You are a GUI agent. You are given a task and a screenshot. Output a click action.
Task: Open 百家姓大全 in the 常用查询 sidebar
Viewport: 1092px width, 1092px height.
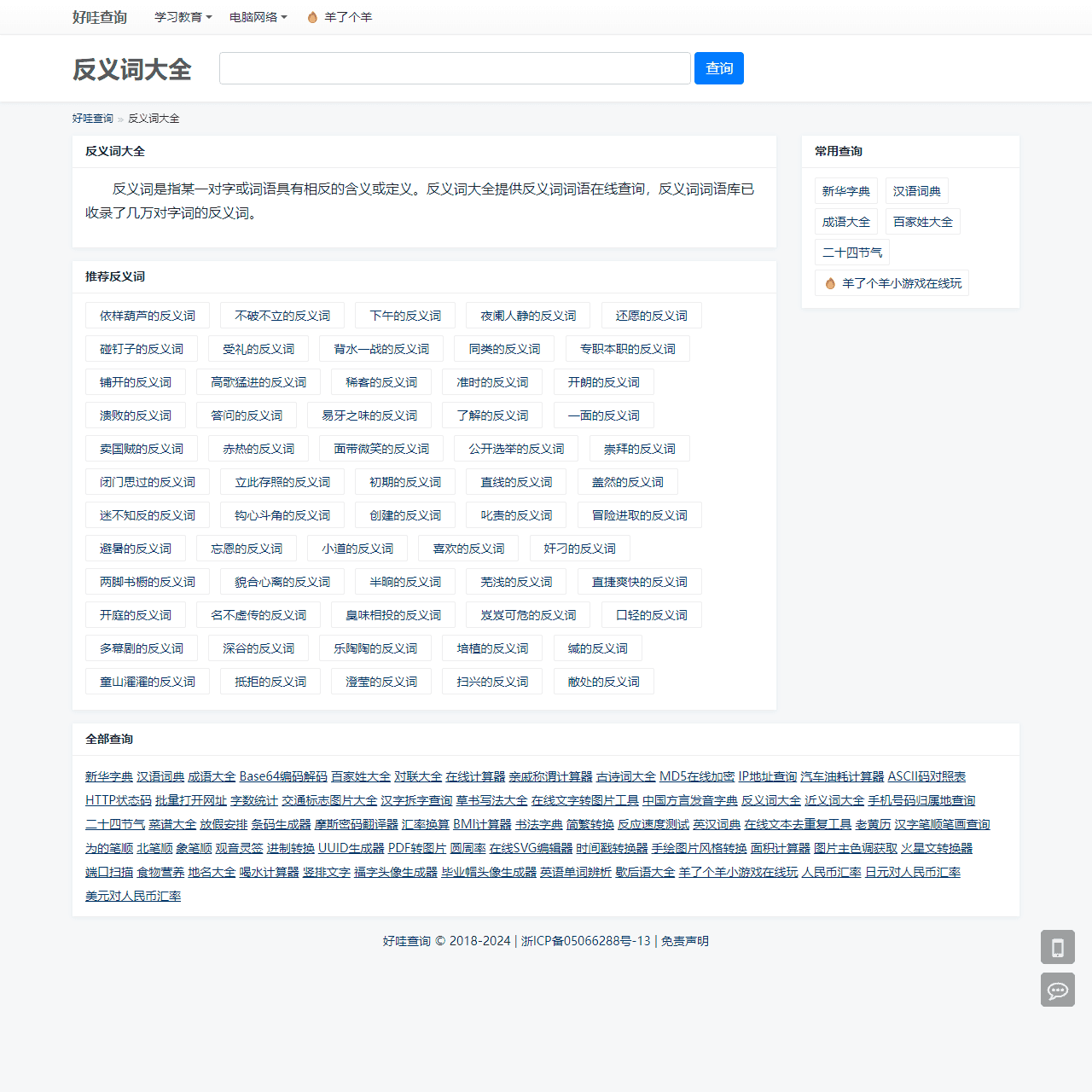pos(923,222)
